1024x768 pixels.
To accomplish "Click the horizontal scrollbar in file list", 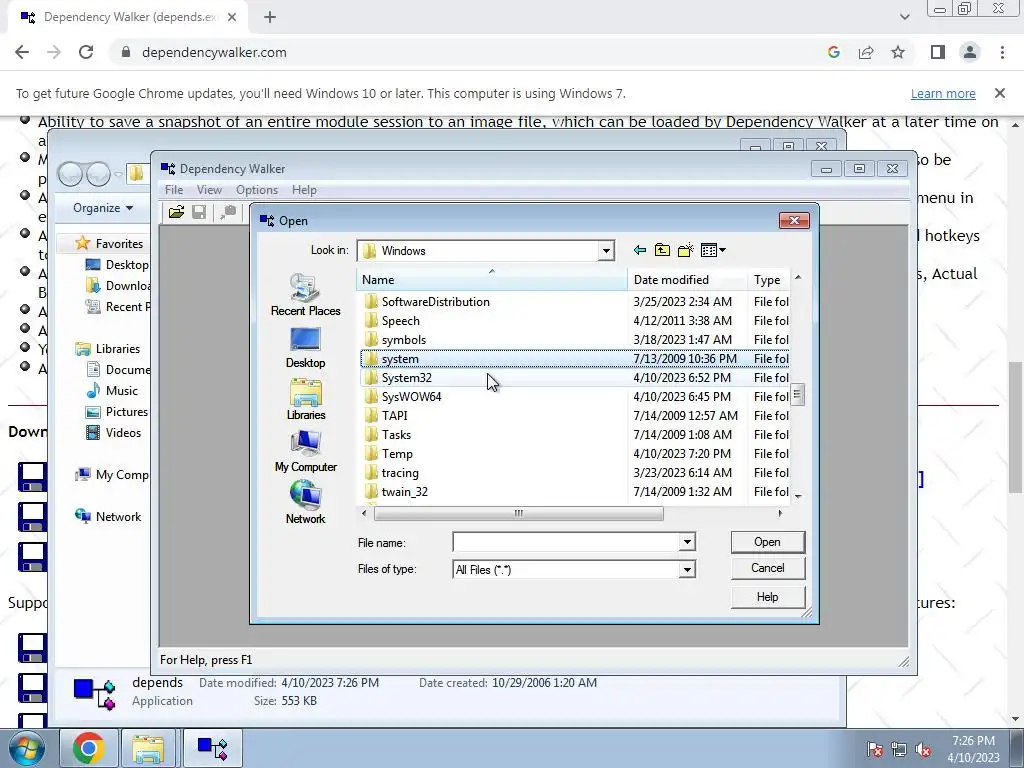I will (x=519, y=513).
